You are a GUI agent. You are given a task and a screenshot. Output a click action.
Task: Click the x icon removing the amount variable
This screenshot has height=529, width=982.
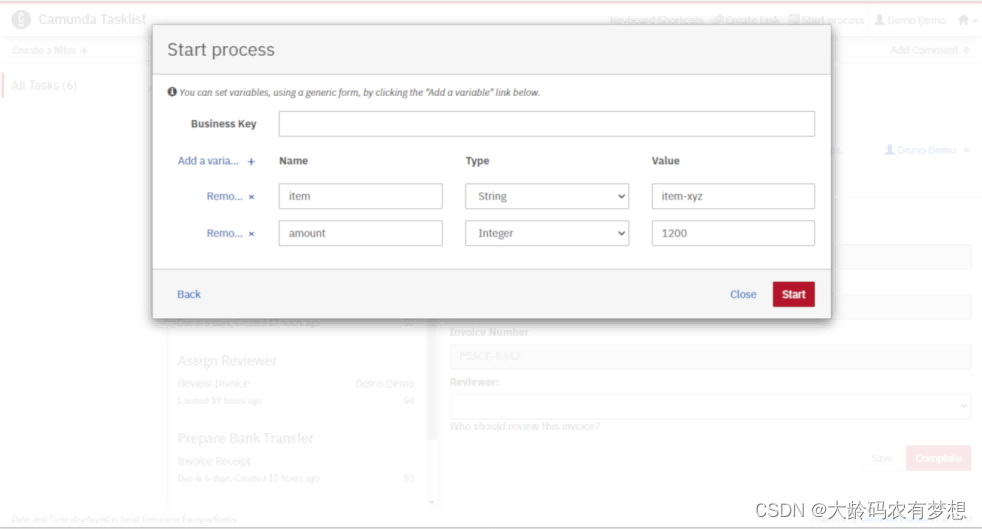pos(251,234)
